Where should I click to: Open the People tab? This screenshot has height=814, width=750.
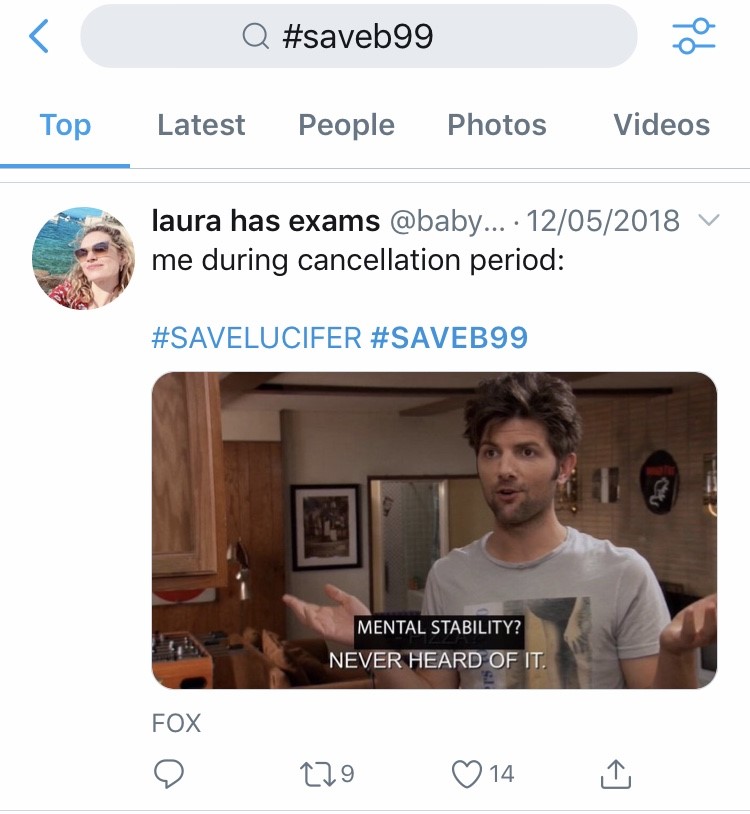(346, 125)
